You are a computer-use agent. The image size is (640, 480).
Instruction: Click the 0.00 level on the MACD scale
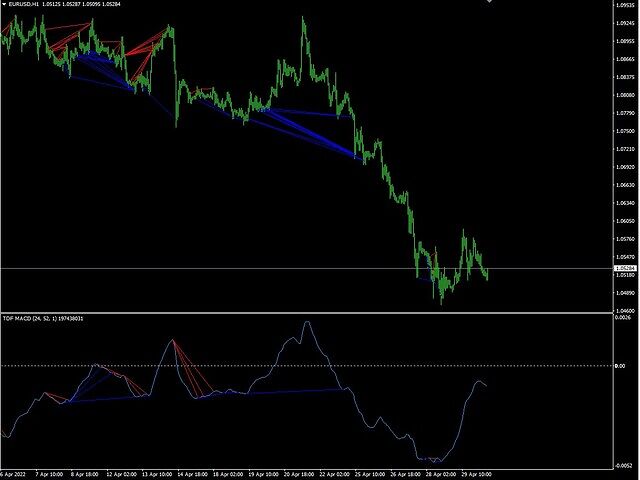[620, 366]
